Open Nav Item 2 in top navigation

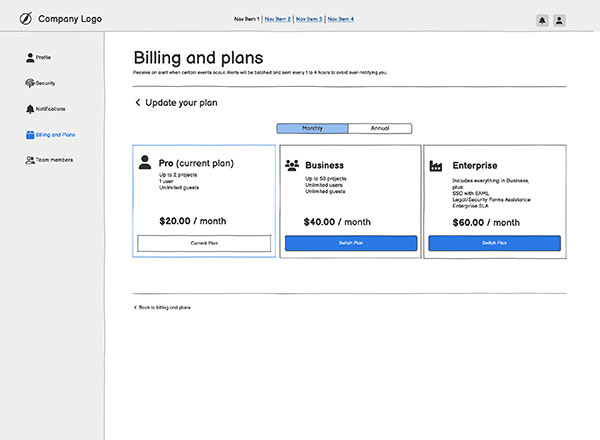(x=277, y=19)
